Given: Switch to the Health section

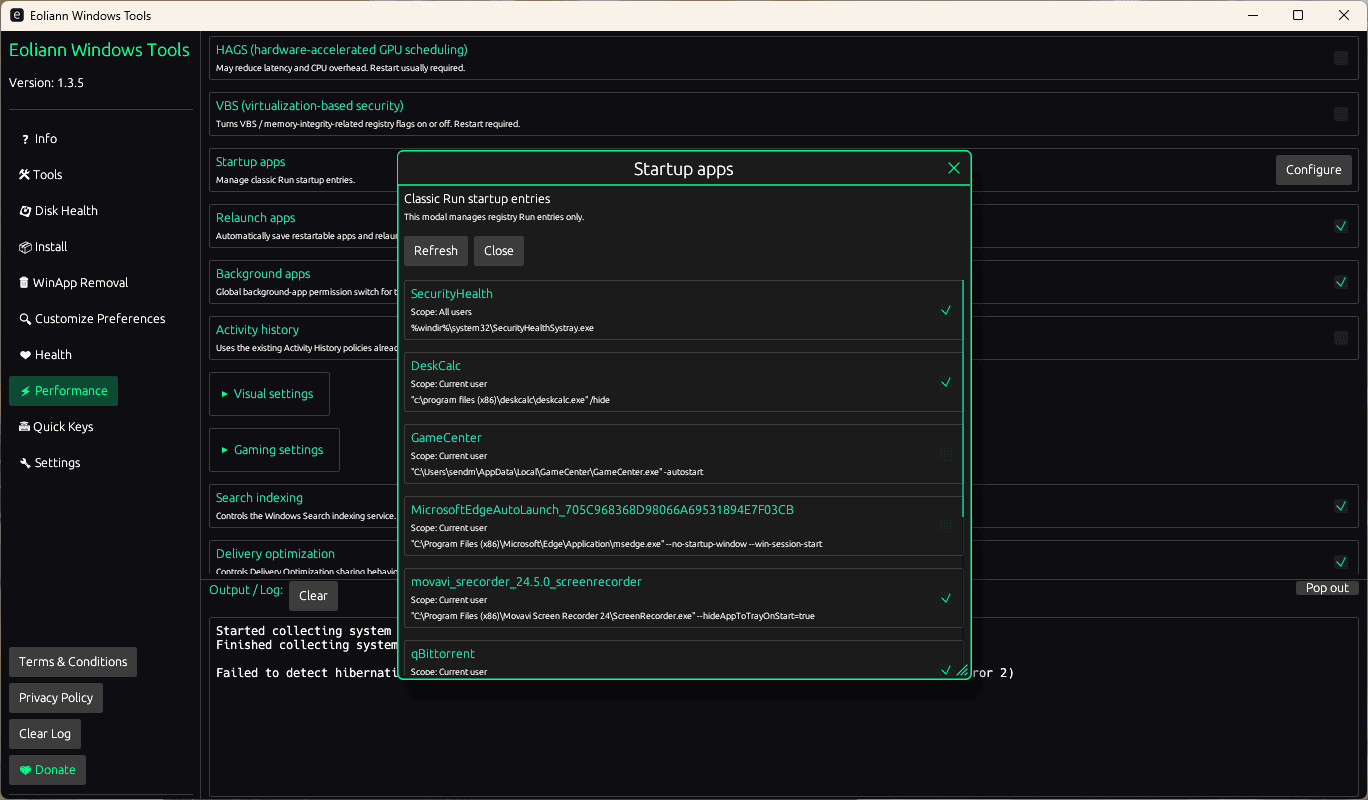Looking at the screenshot, I should pos(45,355).
